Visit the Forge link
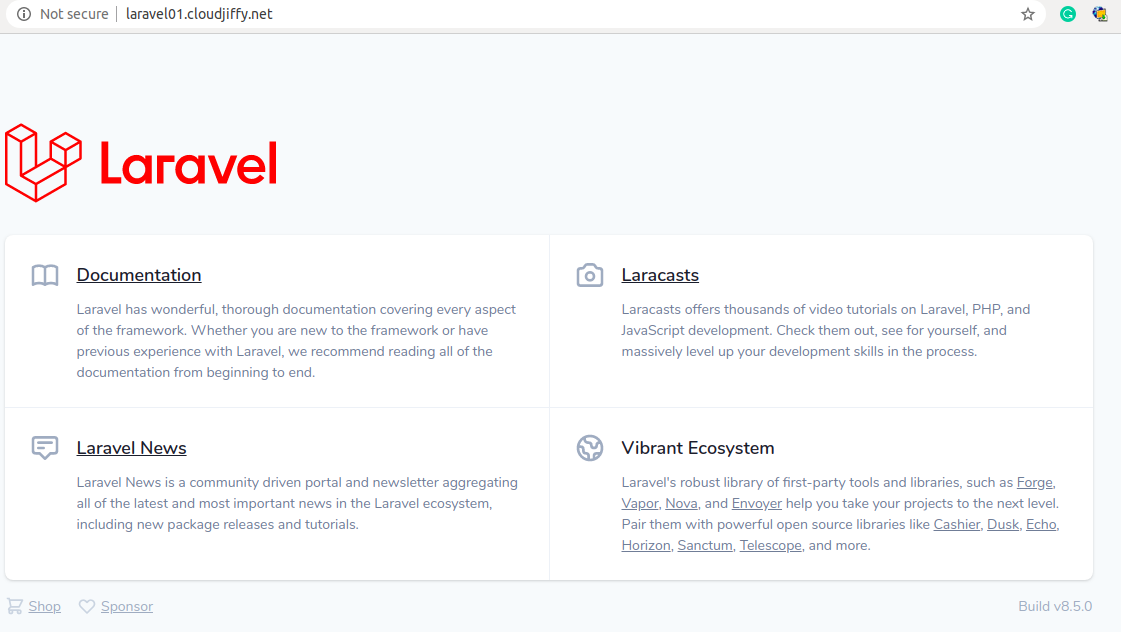1121x632 pixels. [x=1035, y=482]
